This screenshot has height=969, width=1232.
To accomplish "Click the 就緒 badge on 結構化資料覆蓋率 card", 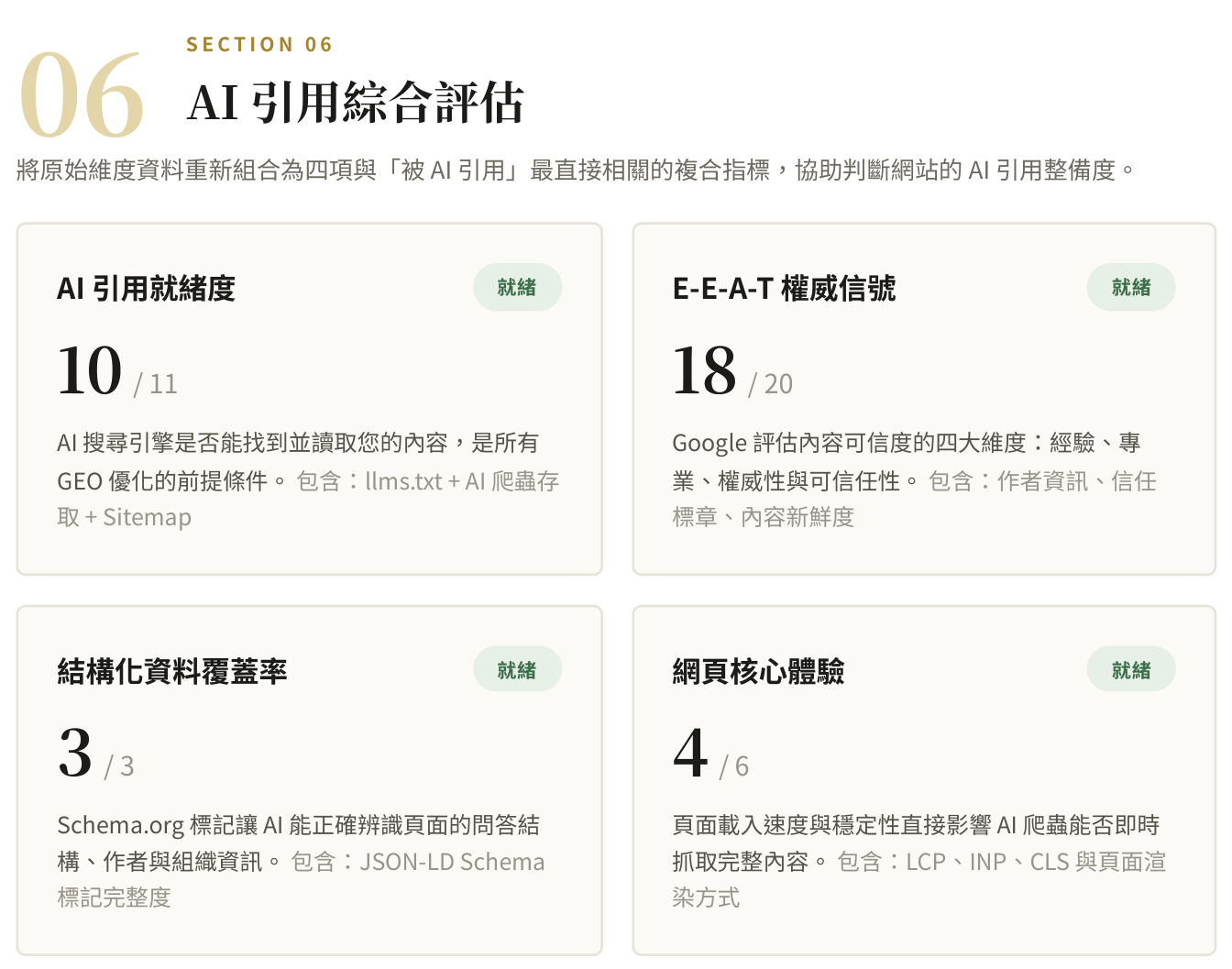I will (x=517, y=670).
